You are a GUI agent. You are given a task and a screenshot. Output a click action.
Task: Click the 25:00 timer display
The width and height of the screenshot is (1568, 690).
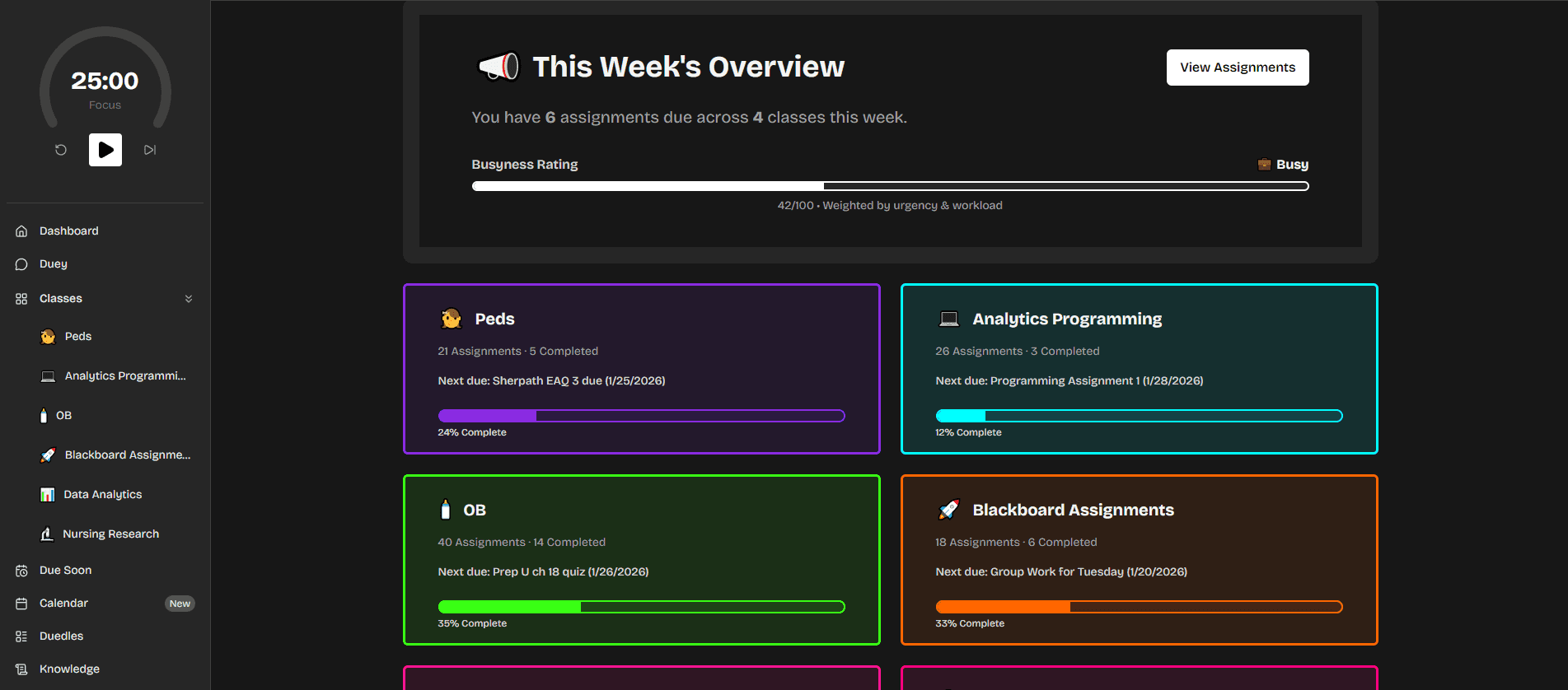[x=105, y=81]
